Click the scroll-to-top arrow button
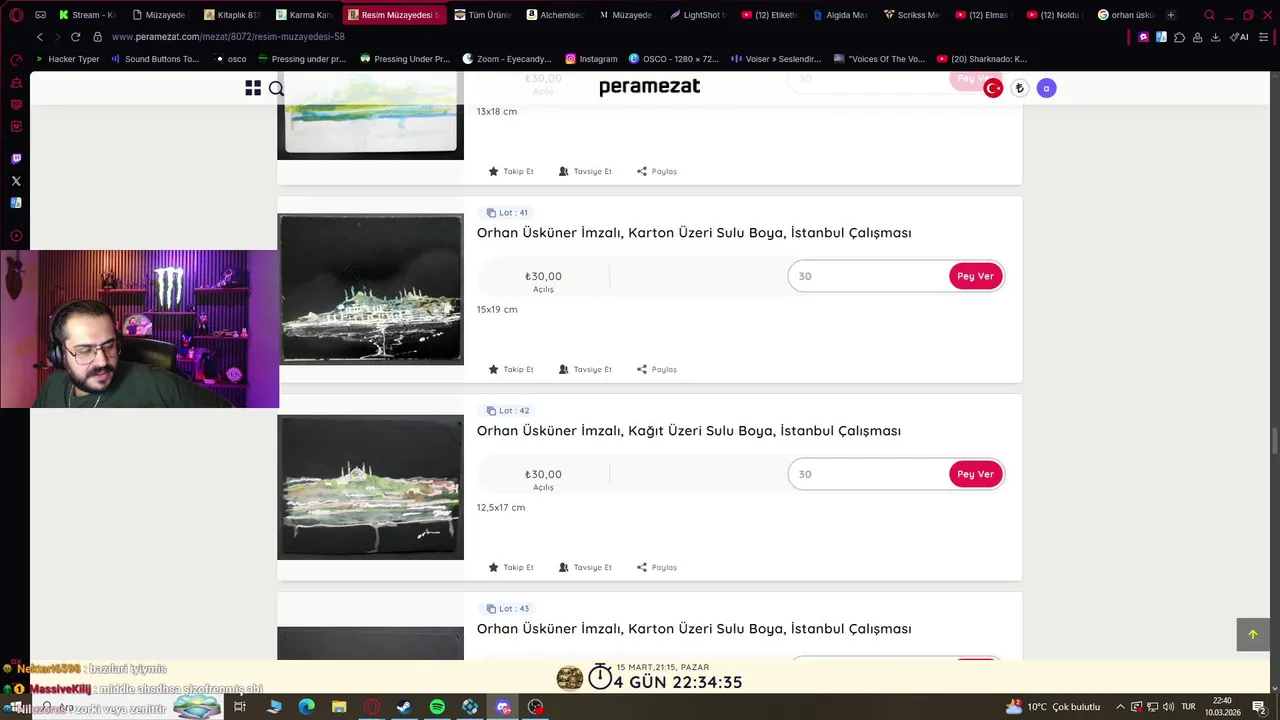The width and height of the screenshot is (1280, 720). (1253, 634)
